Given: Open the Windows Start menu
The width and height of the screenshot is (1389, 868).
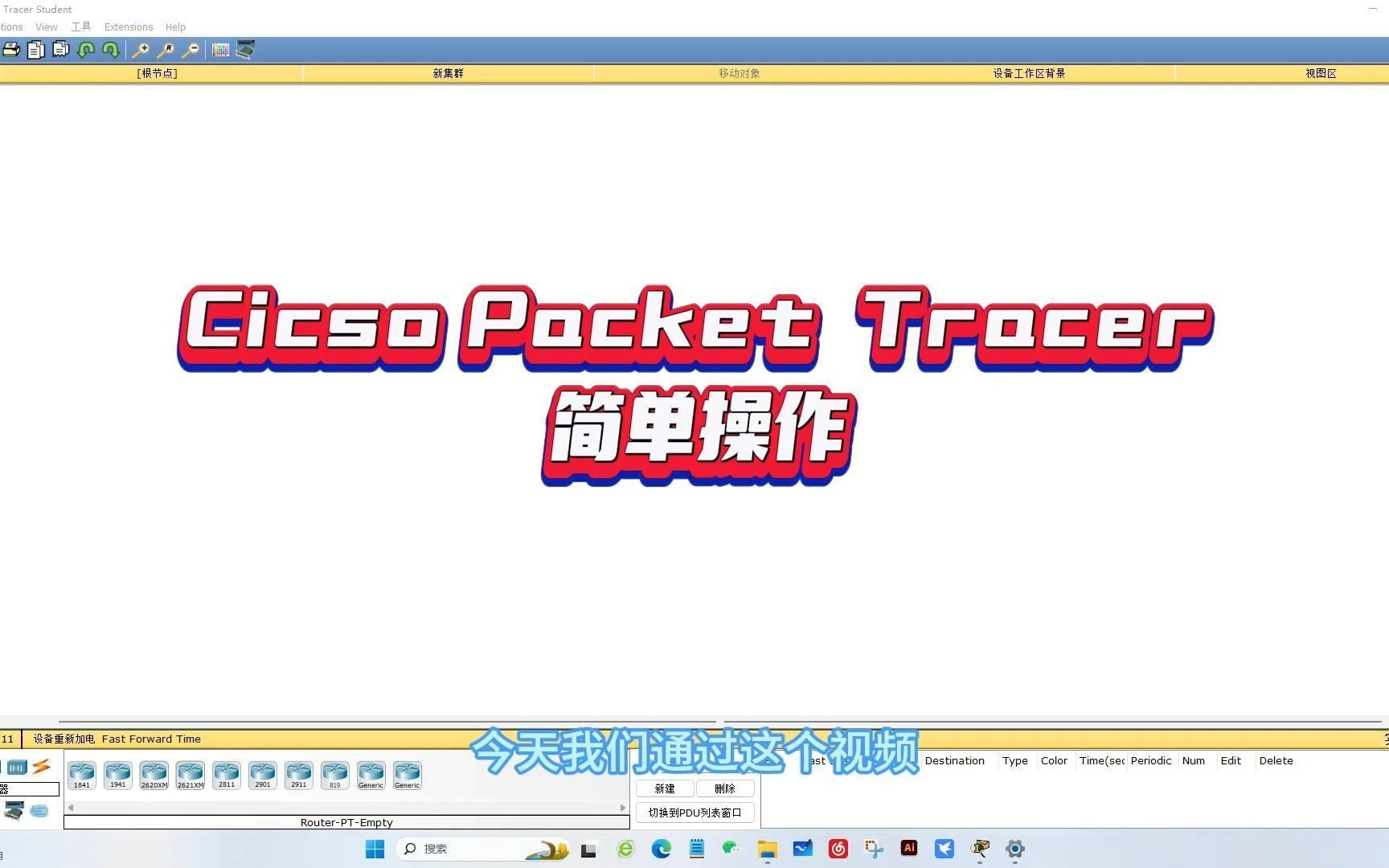Looking at the screenshot, I should (x=375, y=849).
